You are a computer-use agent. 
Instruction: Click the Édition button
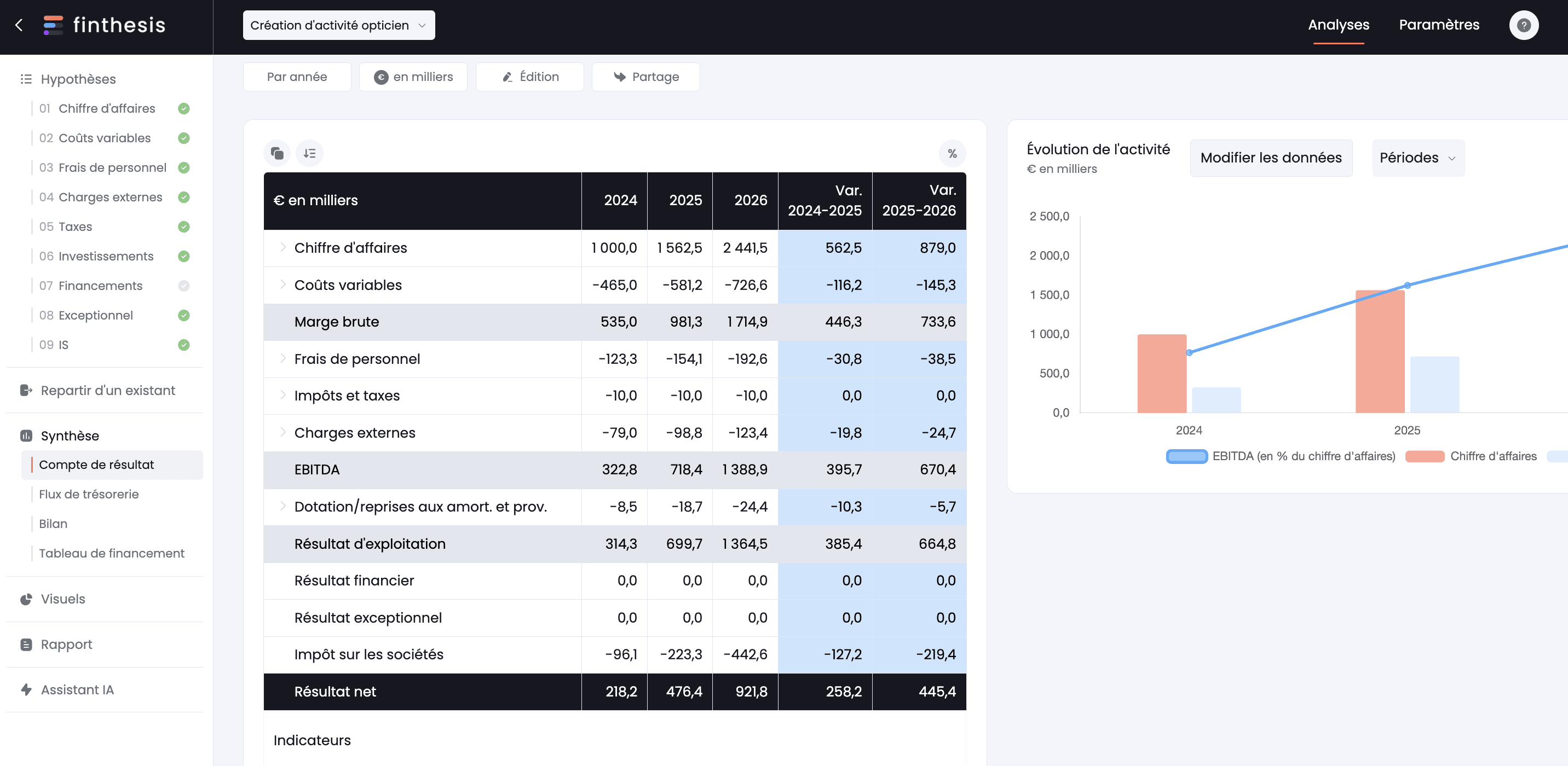click(x=529, y=77)
